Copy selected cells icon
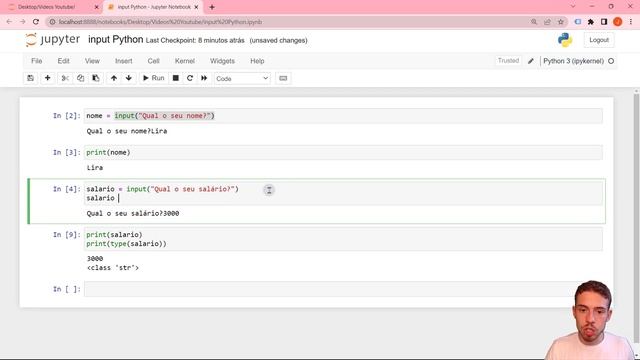Screen dimensions: 640x360 pyautogui.click(x=80, y=78)
